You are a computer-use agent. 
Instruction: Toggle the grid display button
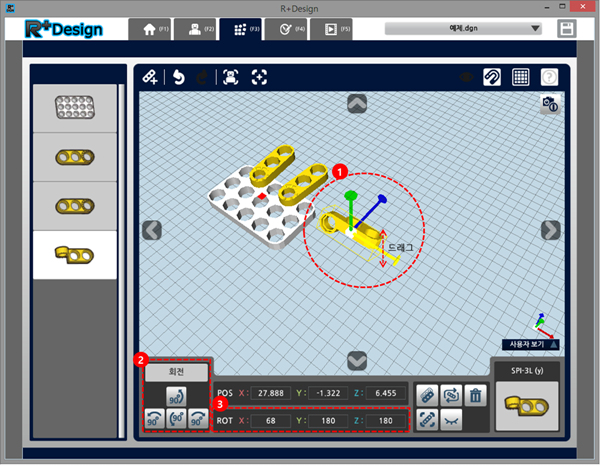521,76
